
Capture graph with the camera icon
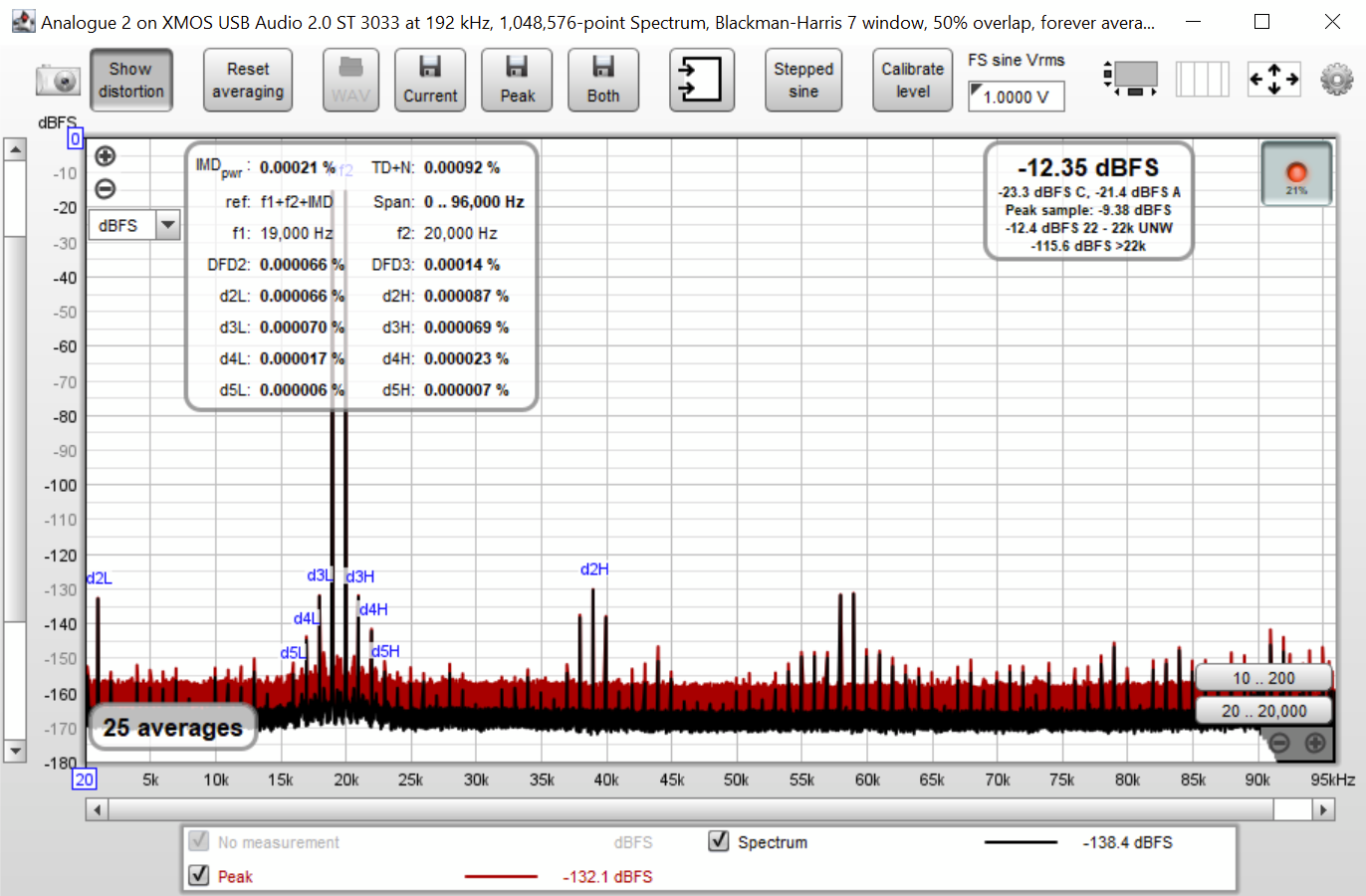[x=58, y=81]
